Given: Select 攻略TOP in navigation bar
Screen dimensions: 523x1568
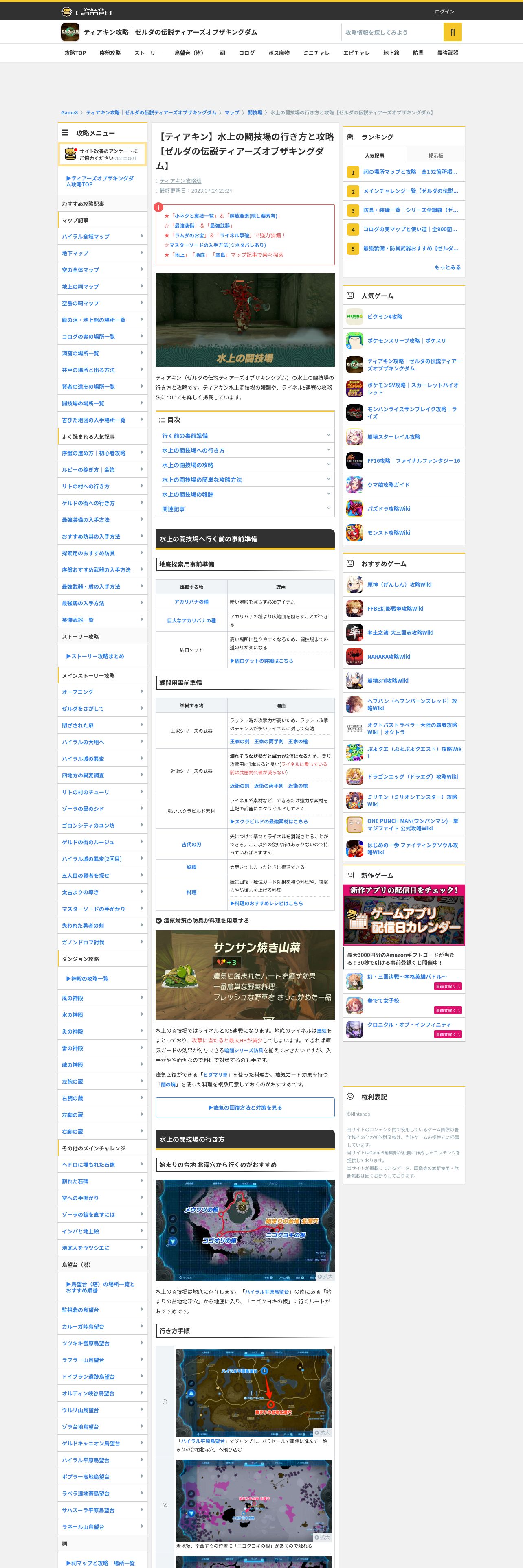Looking at the screenshot, I should (75, 53).
